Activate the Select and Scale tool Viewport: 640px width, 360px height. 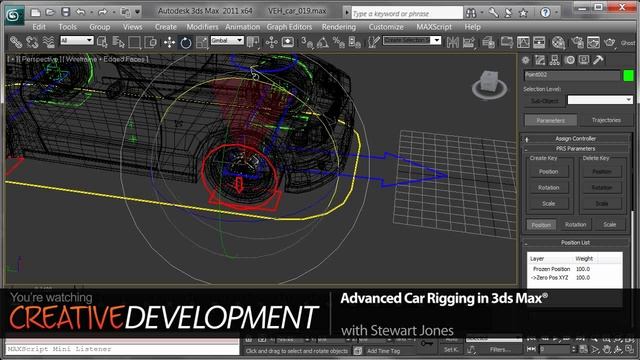pos(202,42)
